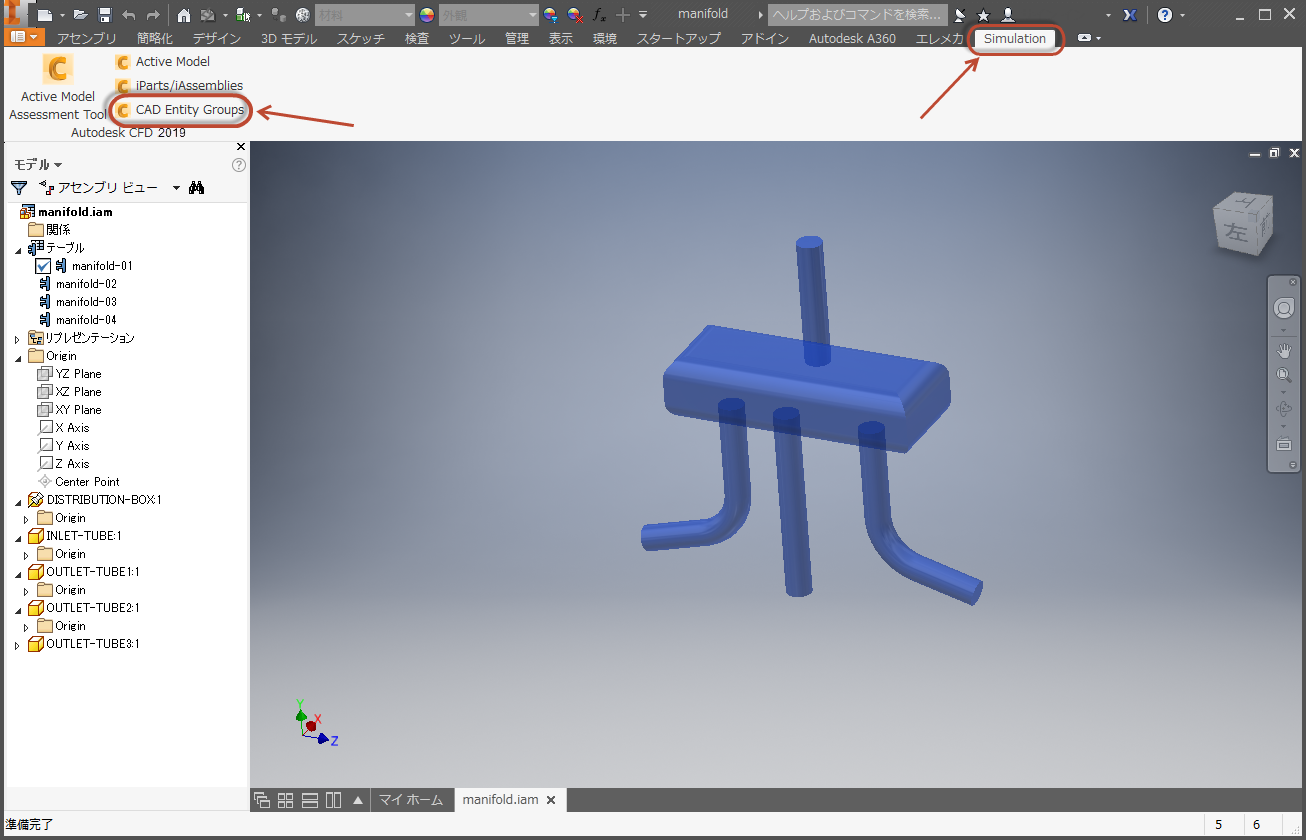Click the Look At tool in navigation bar
Screen dimensions: 1306x840
coord(1284,443)
